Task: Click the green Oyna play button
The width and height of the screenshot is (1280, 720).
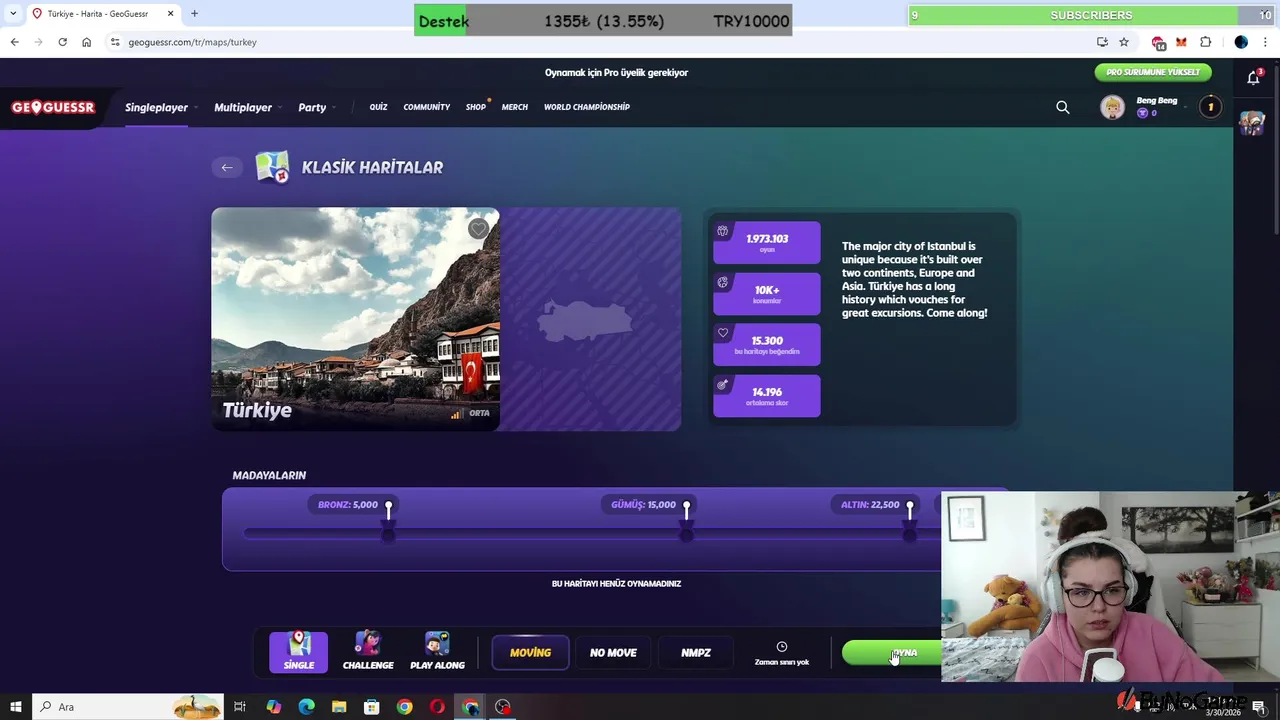Action: pos(892,653)
